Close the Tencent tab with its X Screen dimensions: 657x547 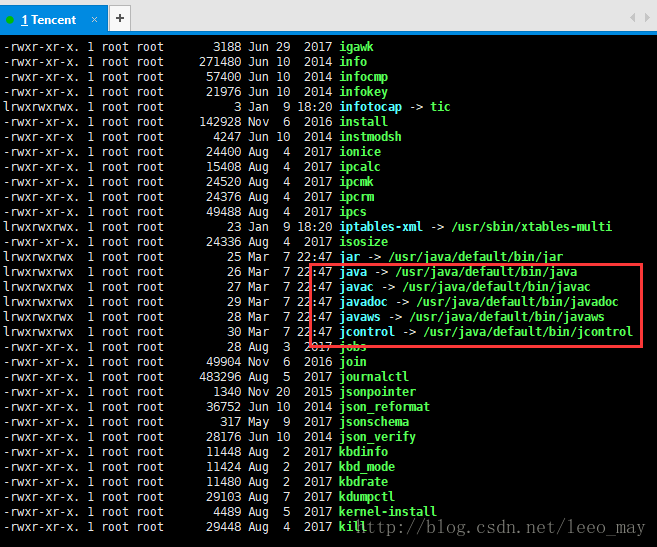coord(94,19)
